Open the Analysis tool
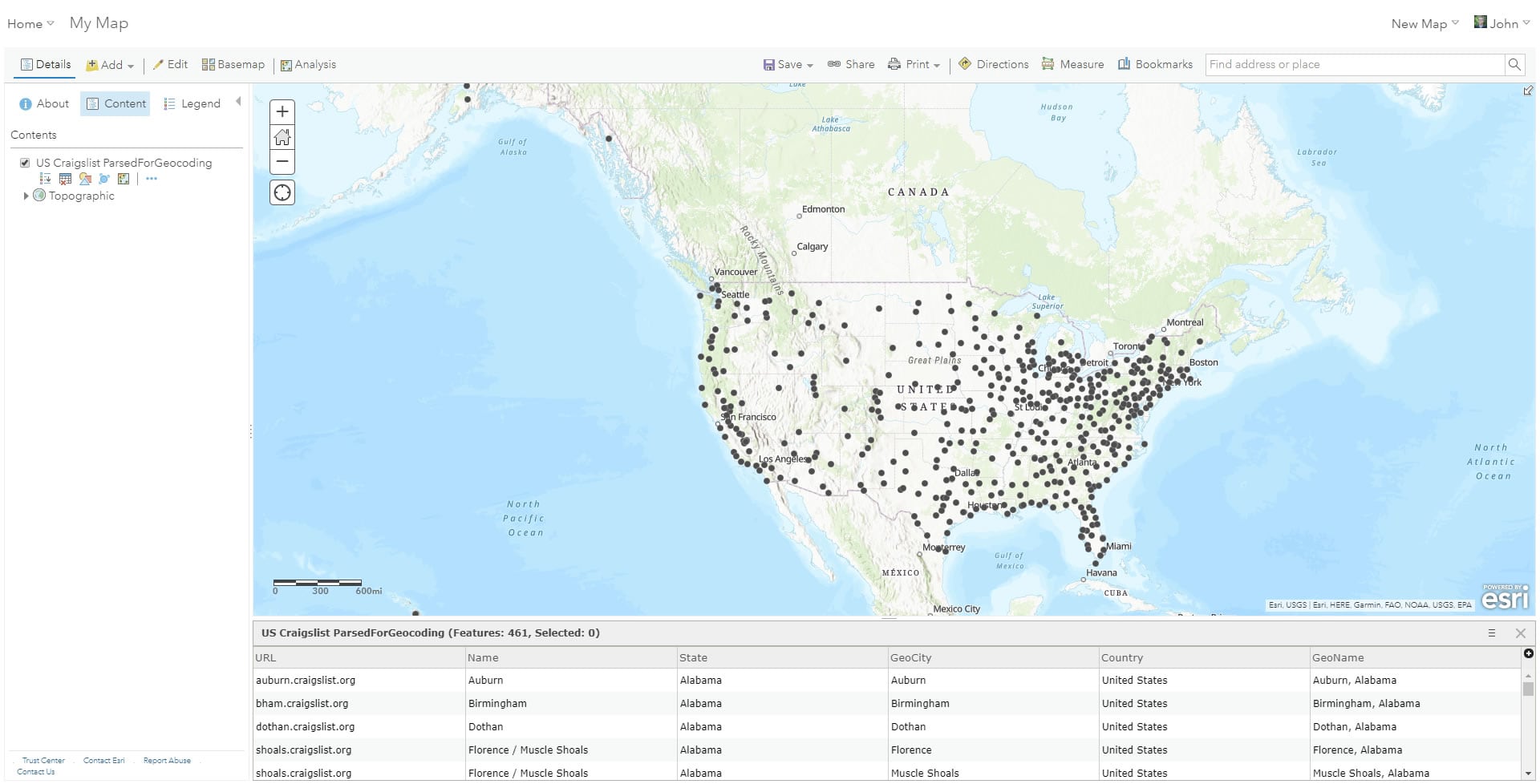Viewport: 1540px width, 784px height. (x=308, y=64)
